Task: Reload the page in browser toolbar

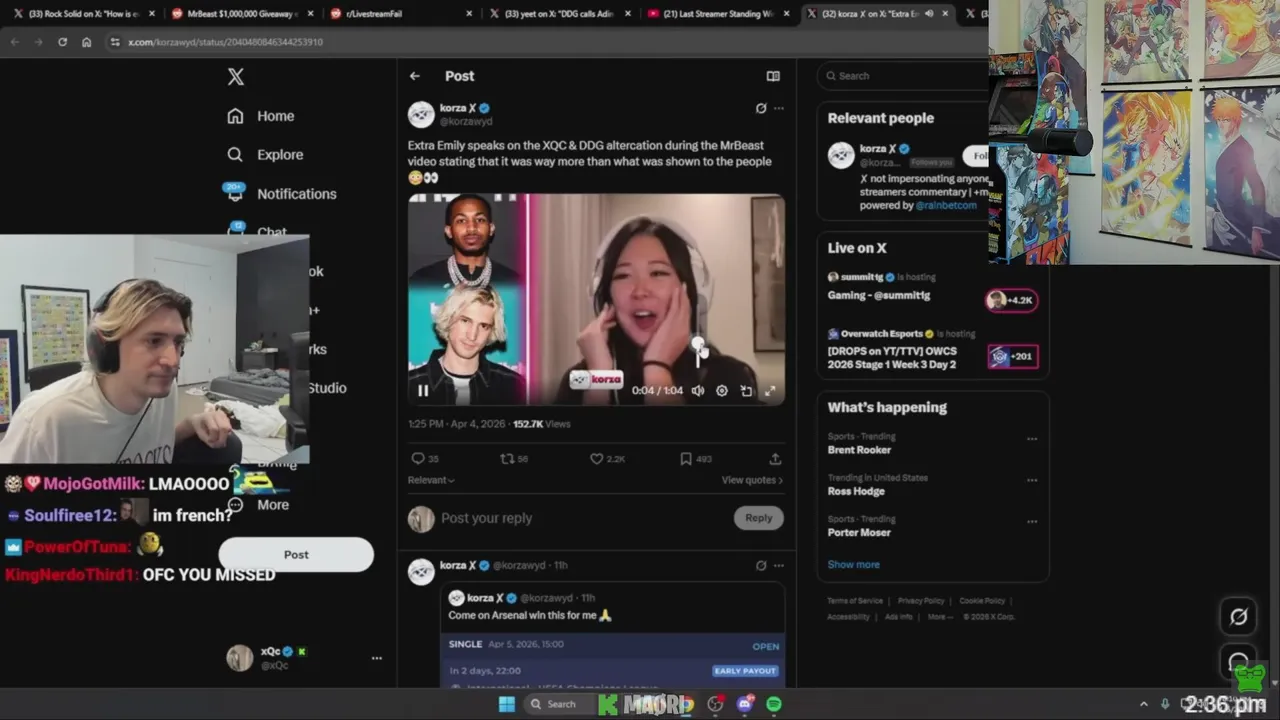Action: 62,42
